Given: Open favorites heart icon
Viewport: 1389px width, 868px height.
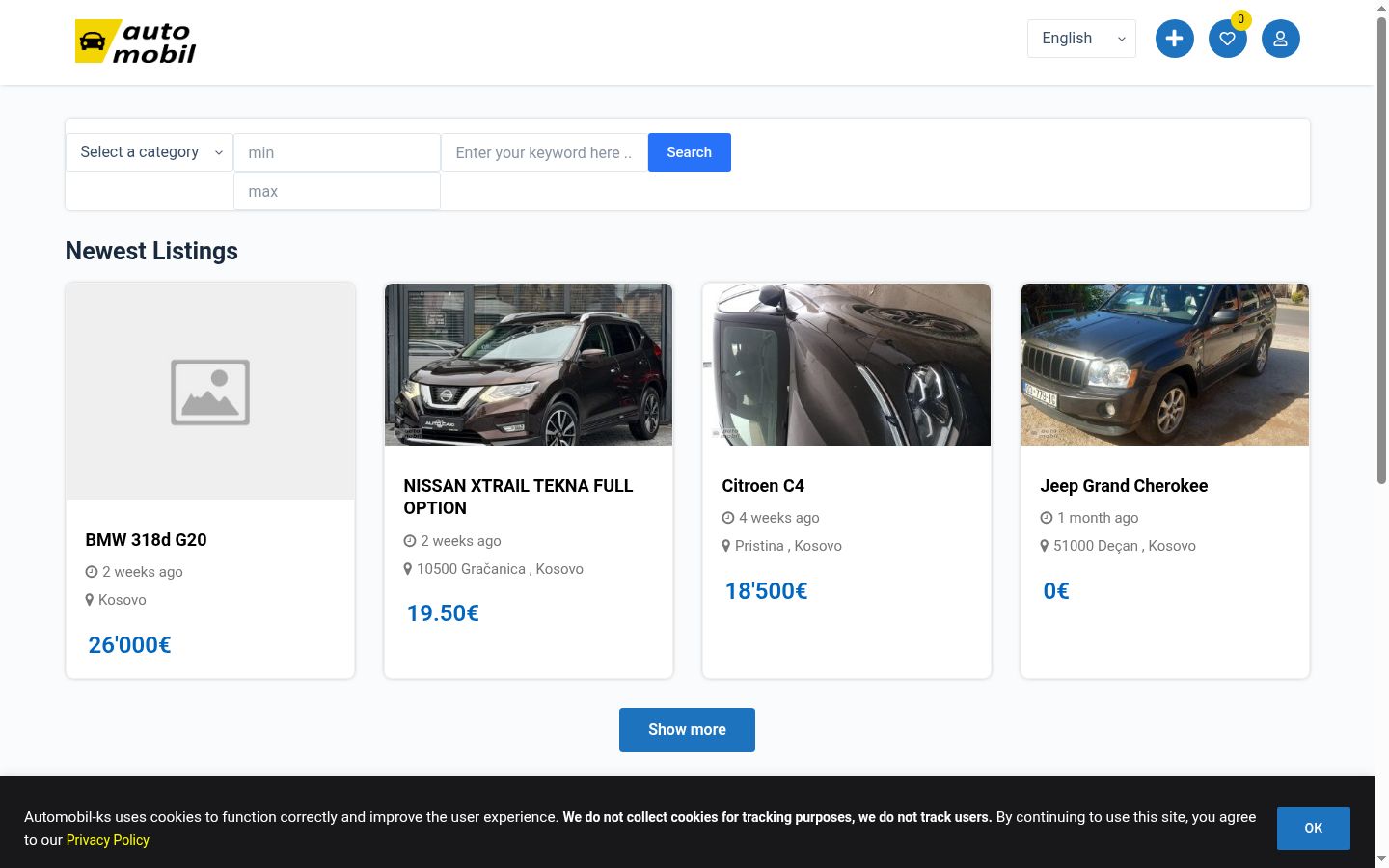Looking at the screenshot, I should 1227,39.
